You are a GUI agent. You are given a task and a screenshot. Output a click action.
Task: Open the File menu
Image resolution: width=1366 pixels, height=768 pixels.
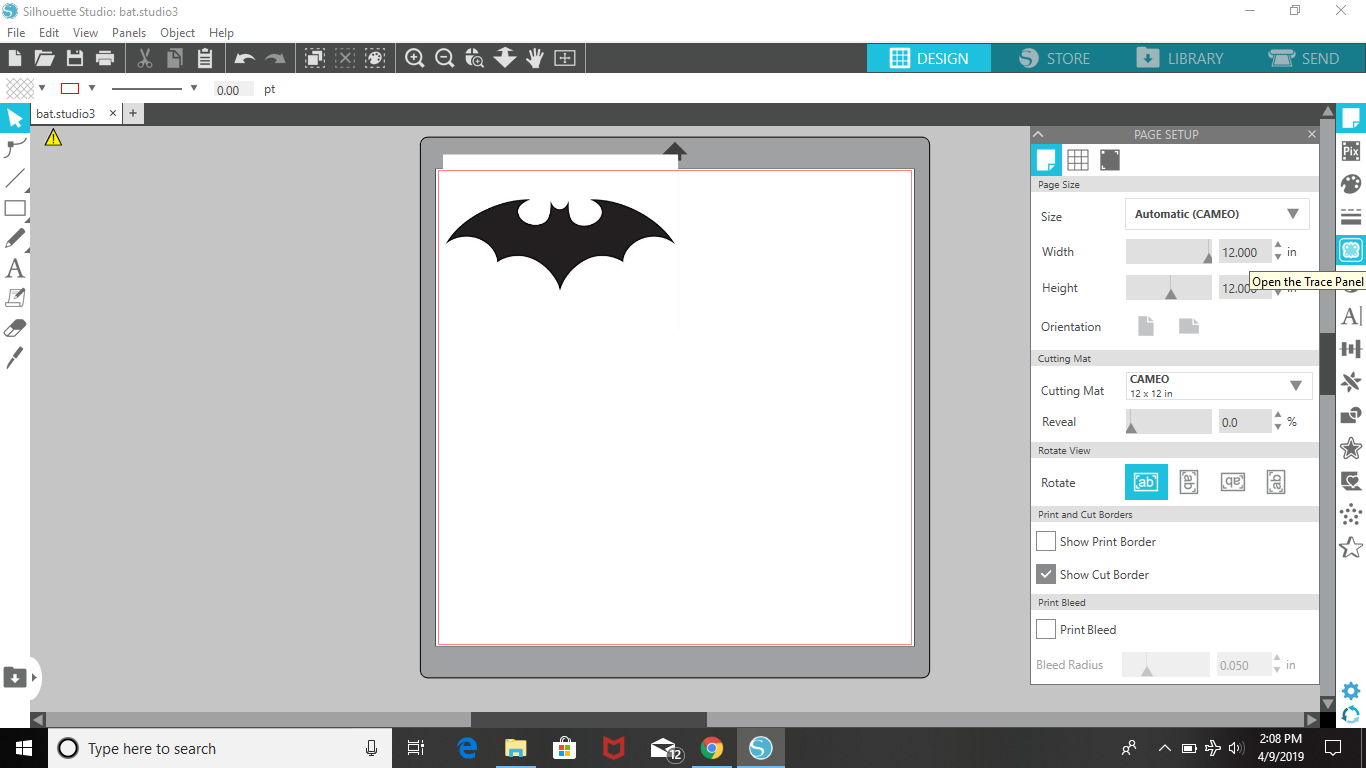[16, 32]
